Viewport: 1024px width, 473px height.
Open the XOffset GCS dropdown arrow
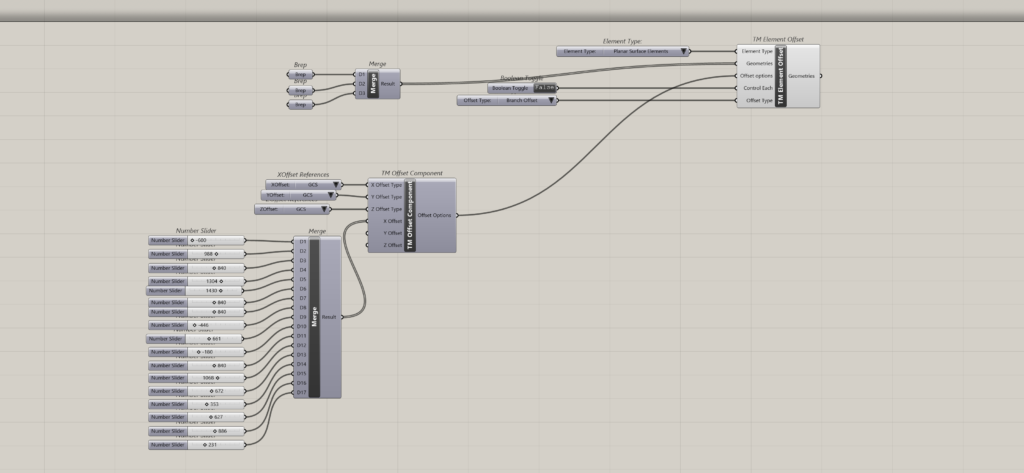(x=338, y=185)
